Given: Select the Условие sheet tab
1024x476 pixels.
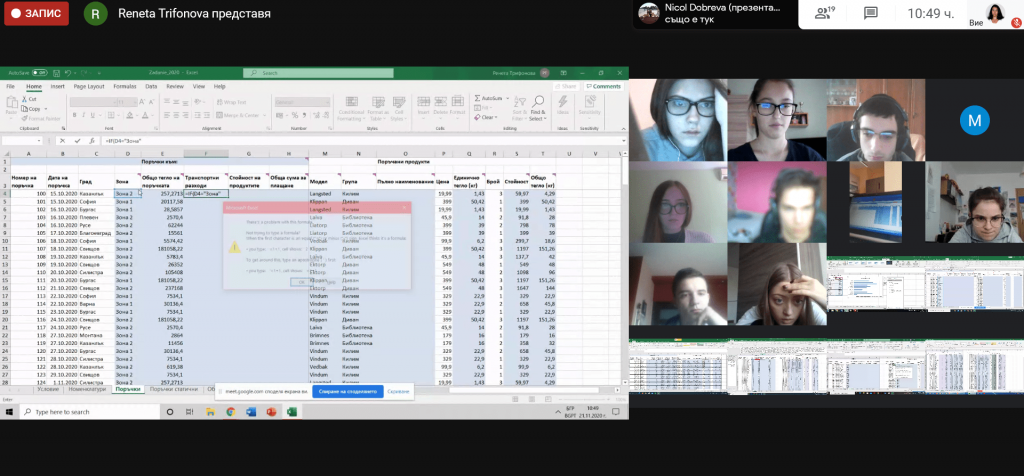Looking at the screenshot, I should [x=48, y=390].
